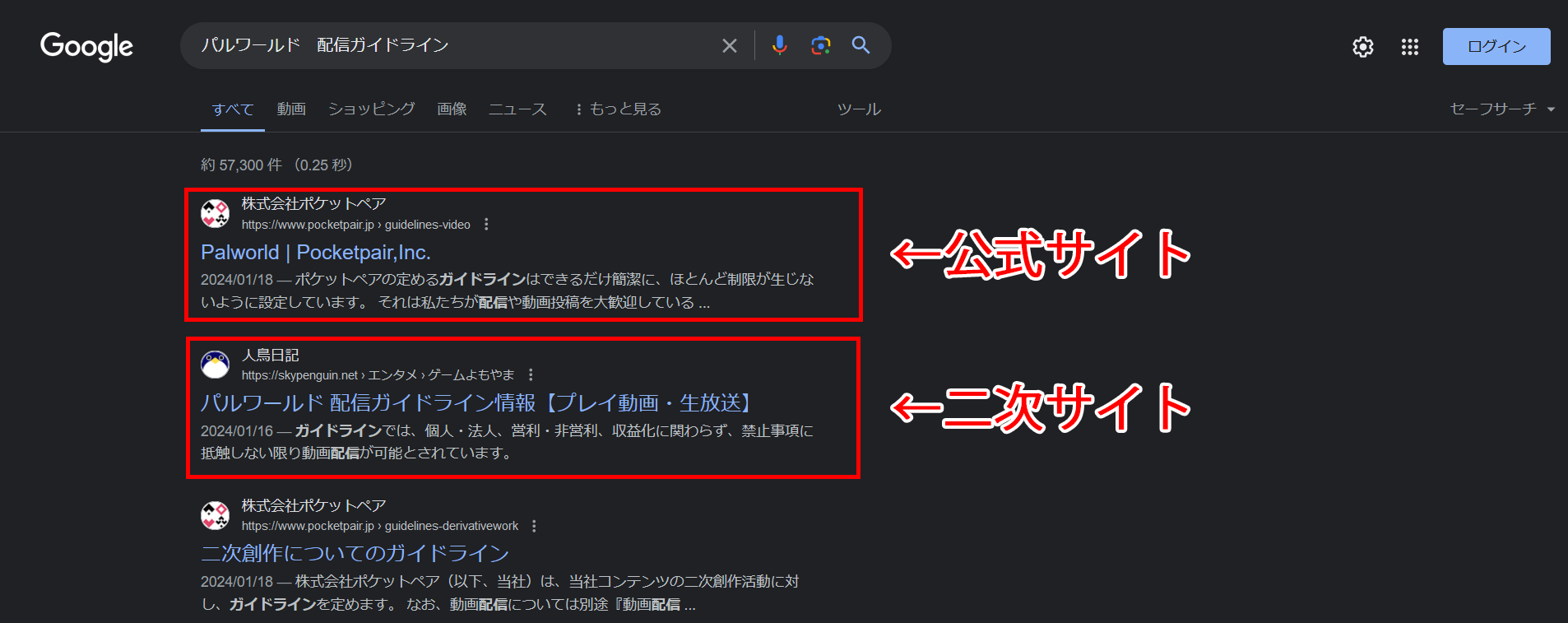Click Pocketpair favicon of guidelines-video result
The height and width of the screenshot is (623, 1568).
click(216, 213)
